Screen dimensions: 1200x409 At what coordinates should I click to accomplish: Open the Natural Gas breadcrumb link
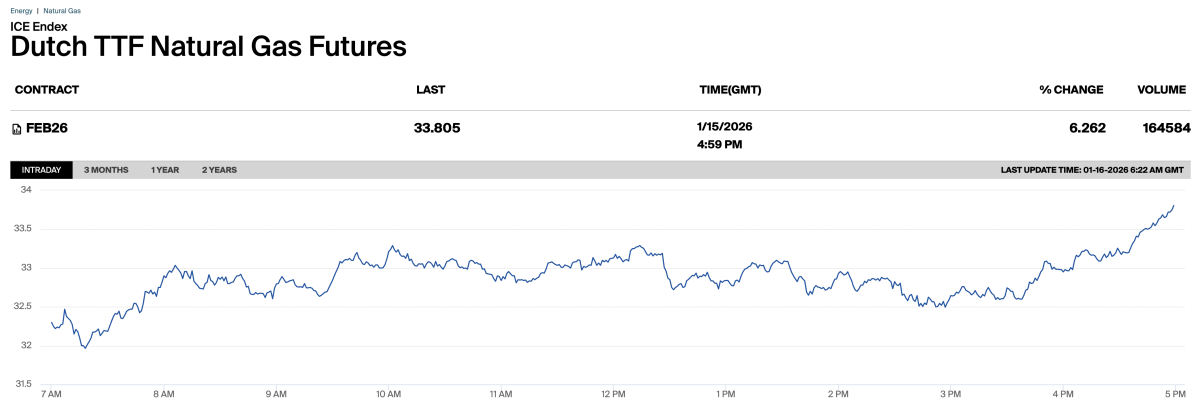coord(62,10)
